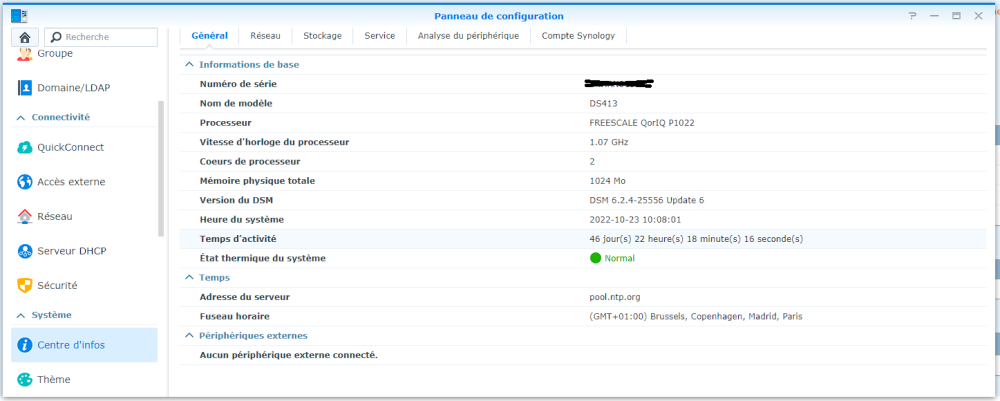
Task: Click system time 2022-10-23 10:08:01
Action: pyautogui.click(x=635, y=219)
